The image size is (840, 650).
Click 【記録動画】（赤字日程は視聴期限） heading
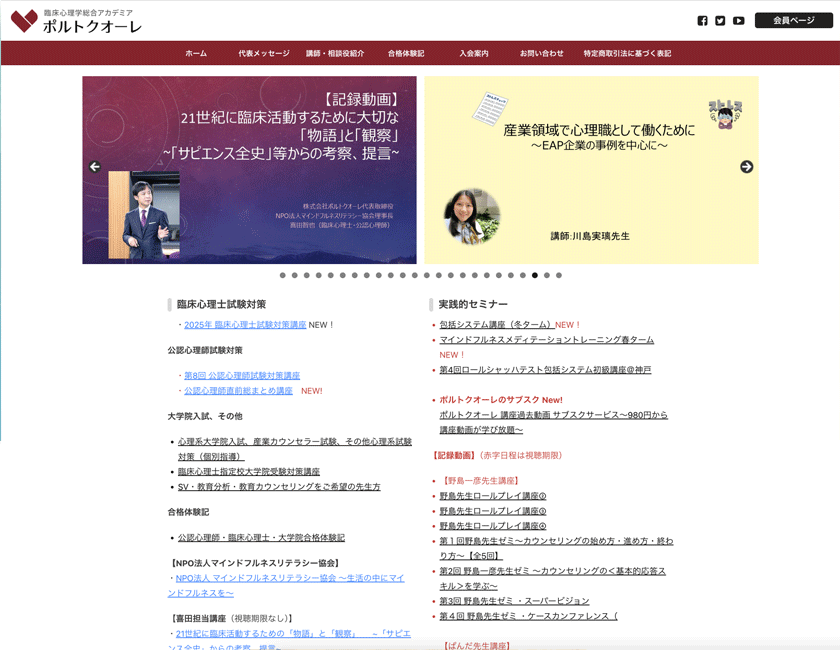click(497, 455)
